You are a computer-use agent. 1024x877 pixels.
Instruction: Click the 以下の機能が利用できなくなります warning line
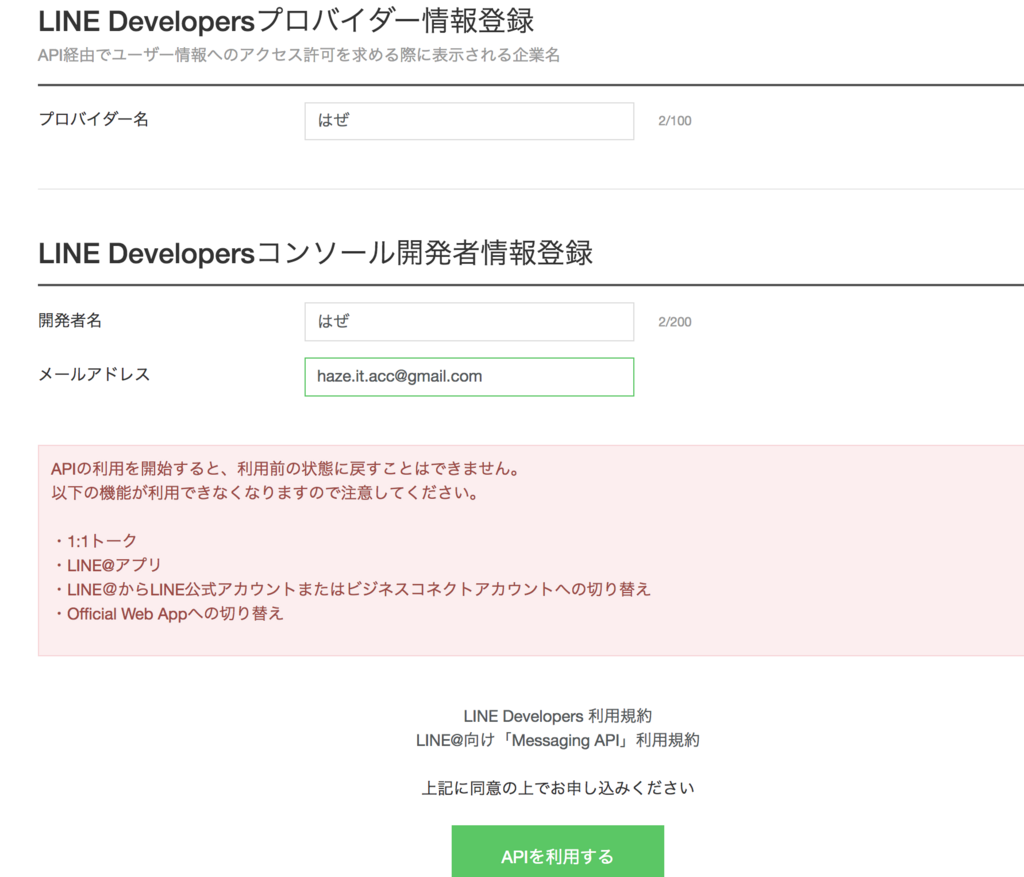(264, 493)
